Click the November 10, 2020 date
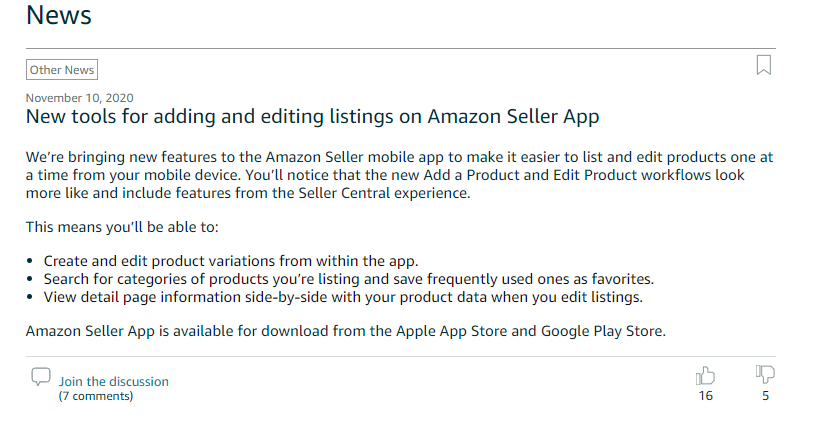The image size is (826, 423). (x=79, y=98)
